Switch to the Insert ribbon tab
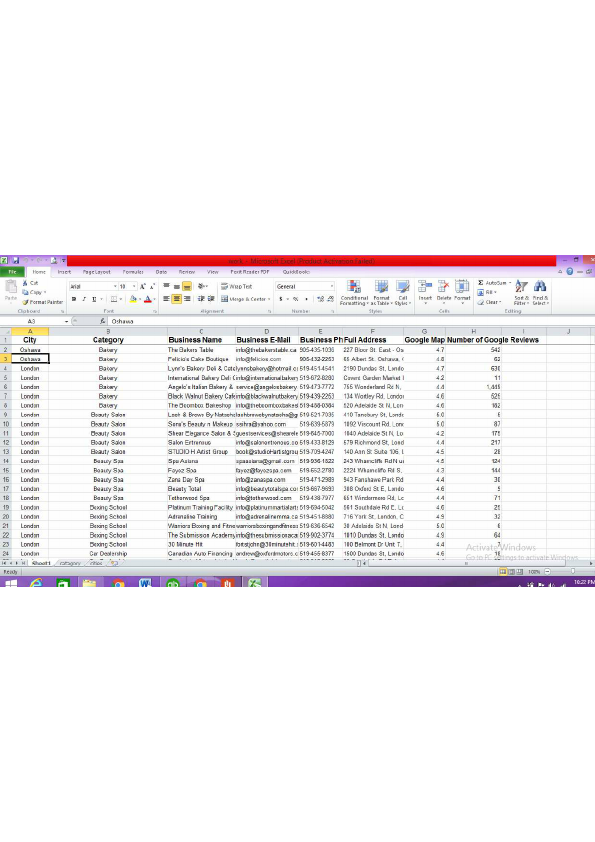Viewport: 595px width, 842px height. click(x=64, y=272)
